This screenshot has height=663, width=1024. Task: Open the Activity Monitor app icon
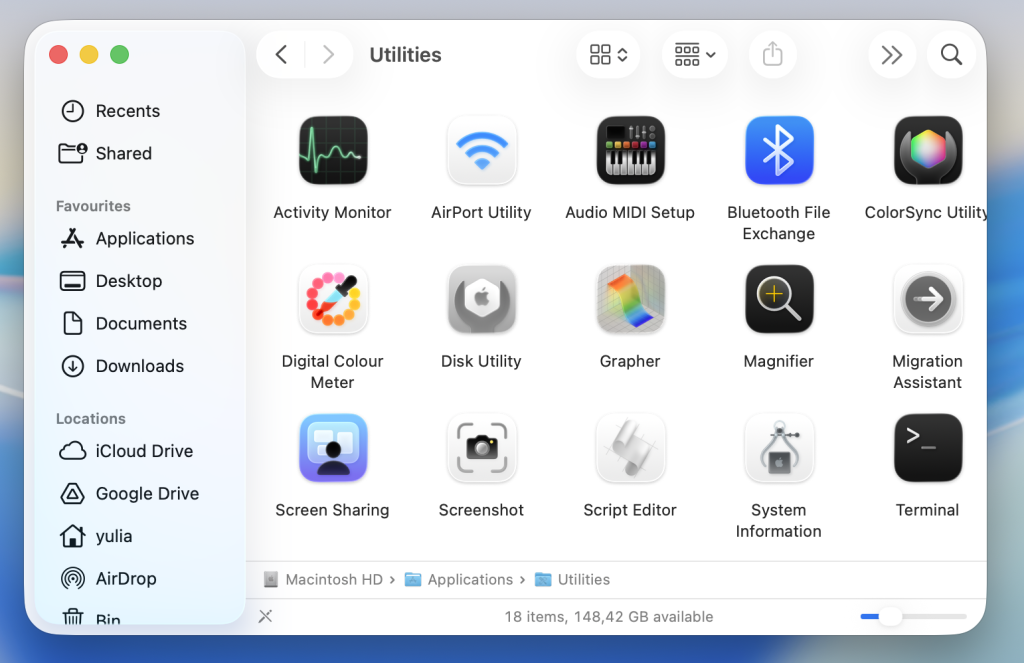[333, 150]
